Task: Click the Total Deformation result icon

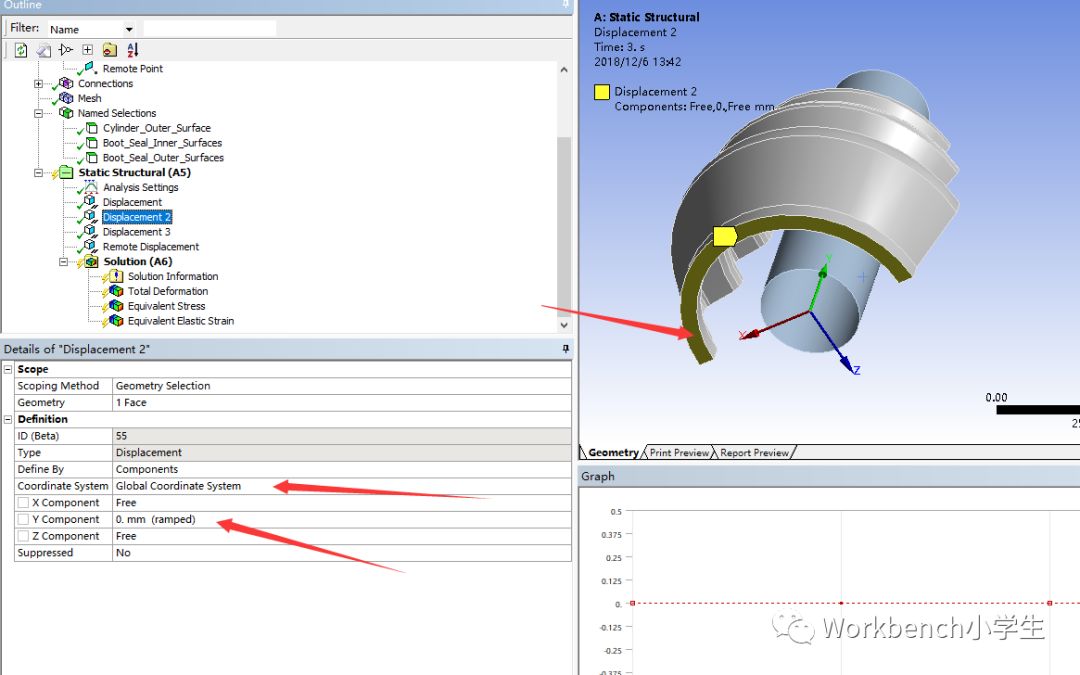Action: 117,291
